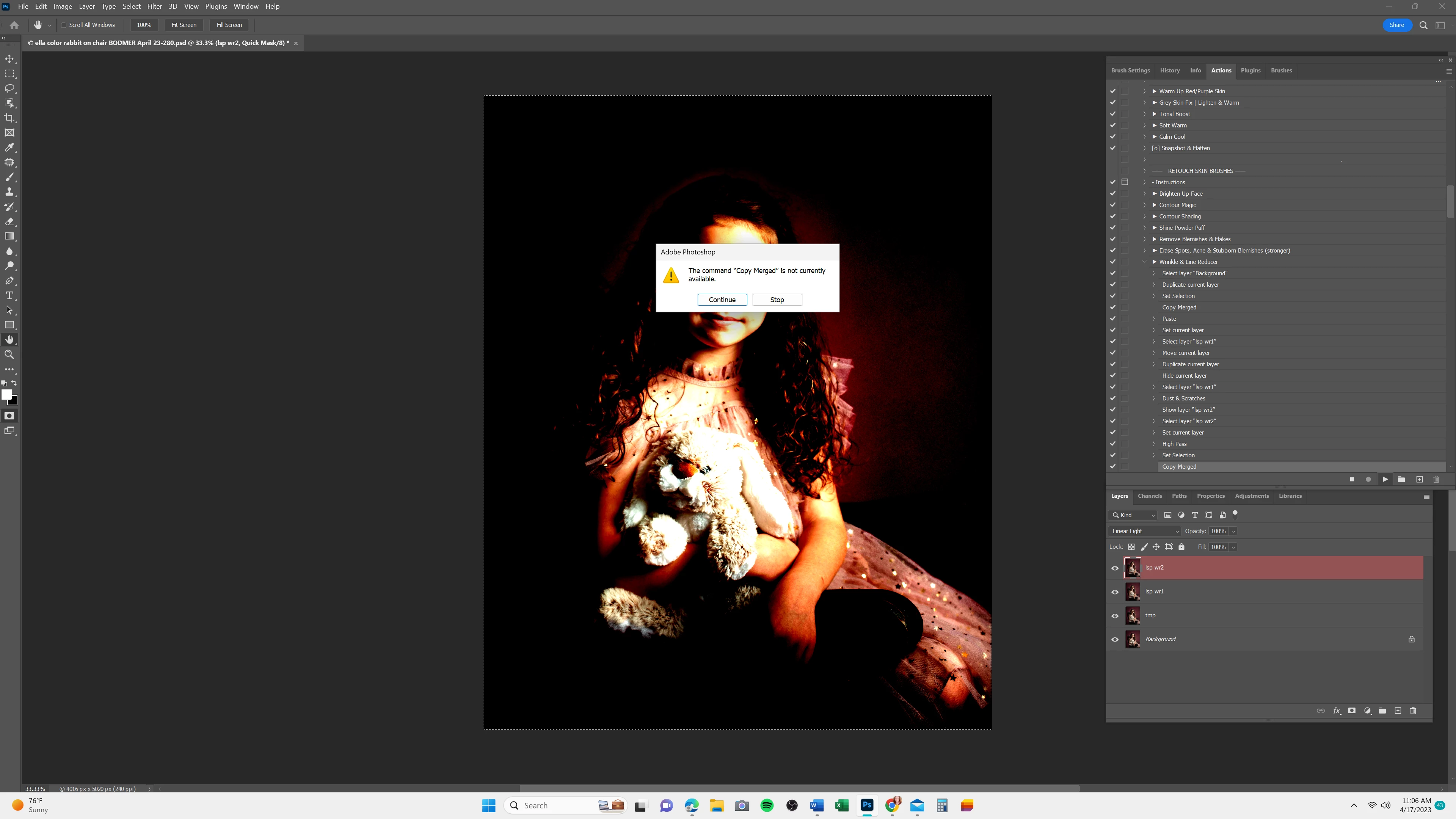Screen dimensions: 1456x819
Task: Switch to the Channels tab
Action: pos(1150,496)
